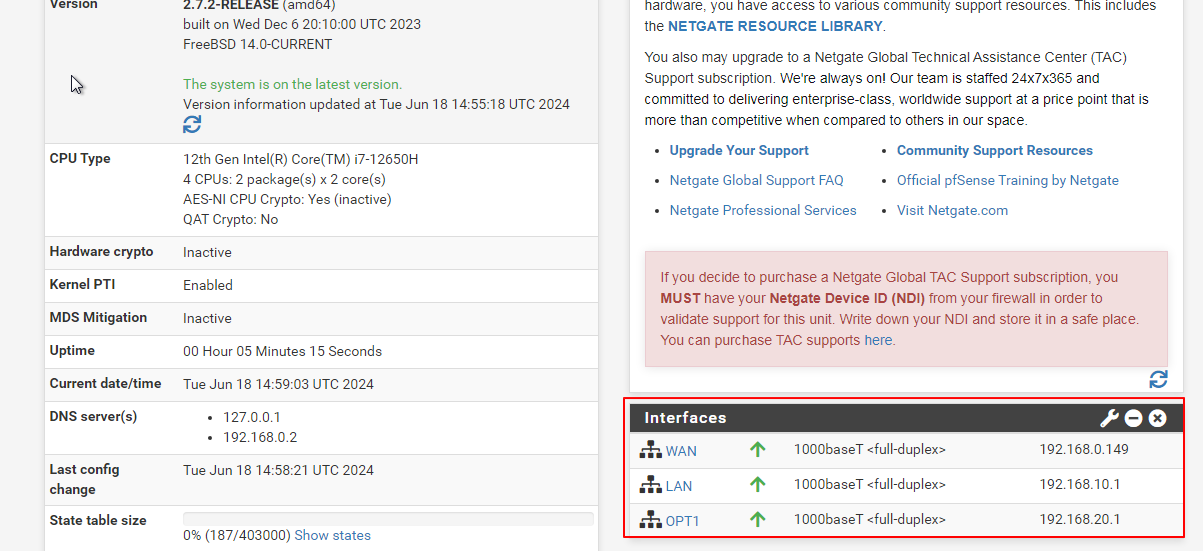Click the 'QAT Crypto: No' line

[x=230, y=219]
